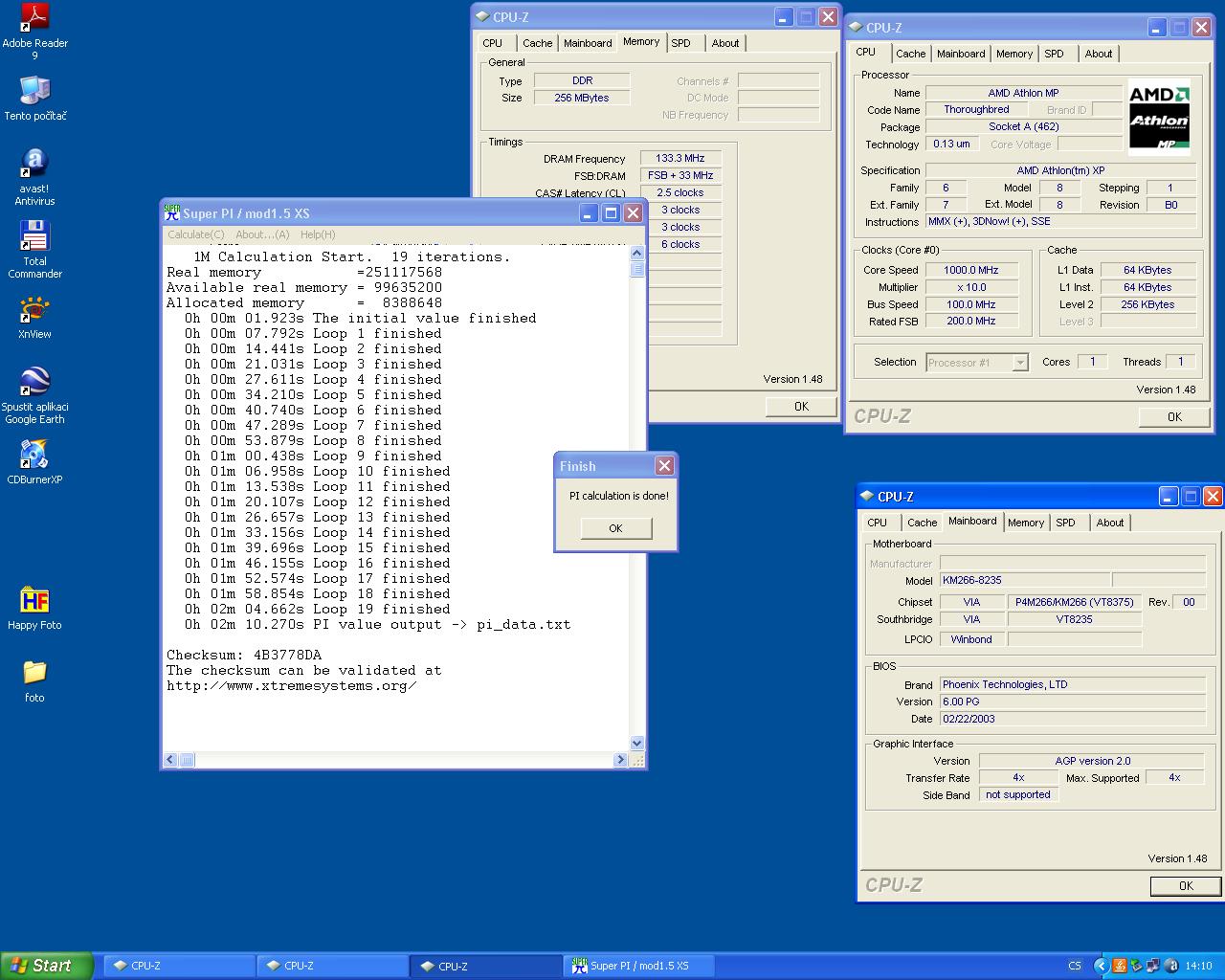Click the Core Speed 1000.0 MHz field
The height and width of the screenshot is (980, 1225).
[x=971, y=270]
